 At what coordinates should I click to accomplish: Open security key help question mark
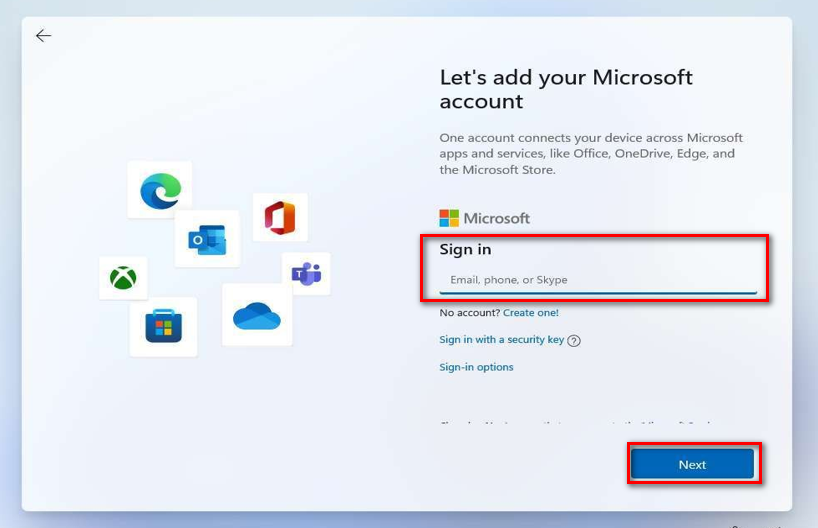pyautogui.click(x=574, y=341)
